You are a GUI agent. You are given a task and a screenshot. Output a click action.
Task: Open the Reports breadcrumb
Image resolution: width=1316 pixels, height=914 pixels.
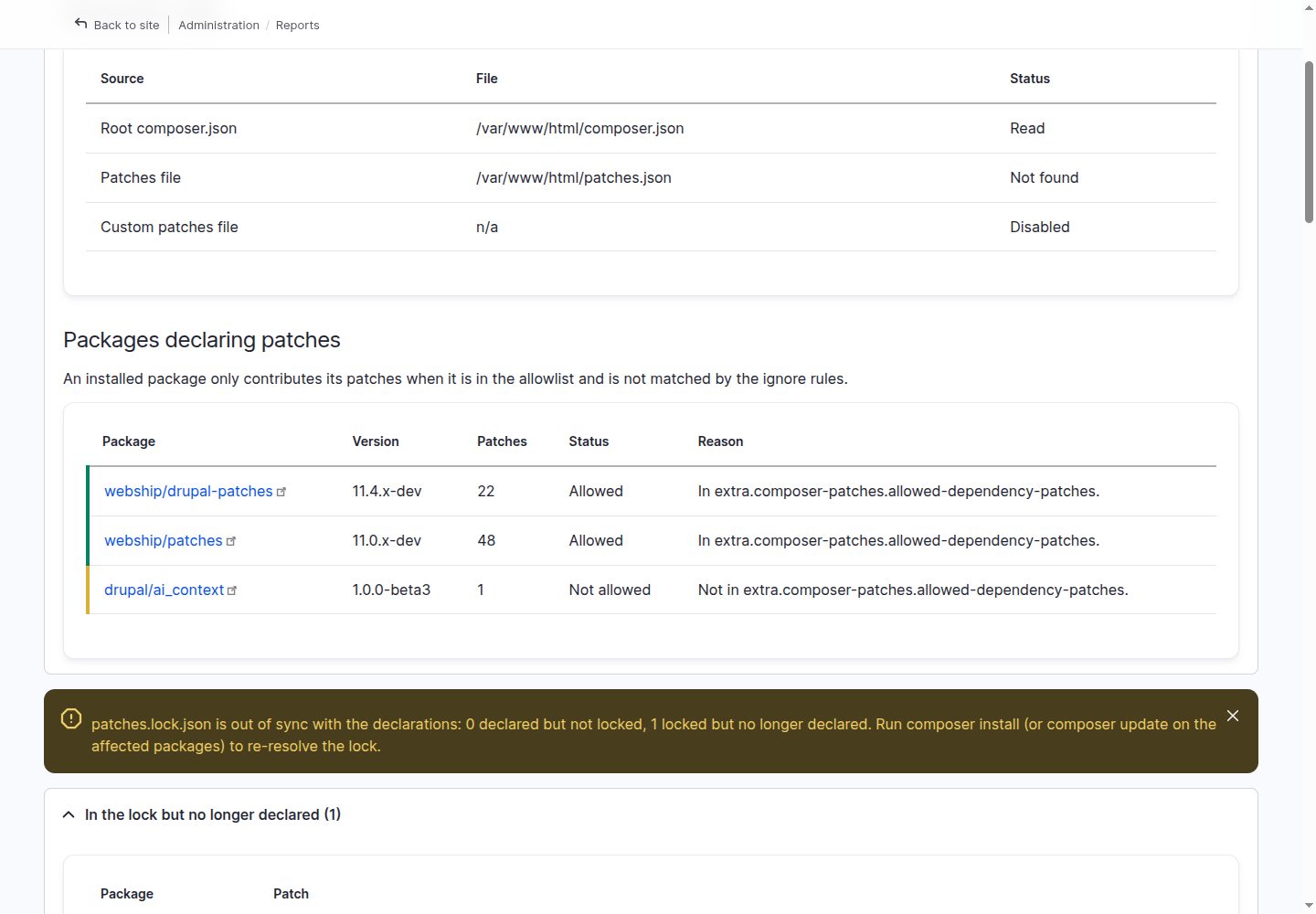tap(297, 25)
